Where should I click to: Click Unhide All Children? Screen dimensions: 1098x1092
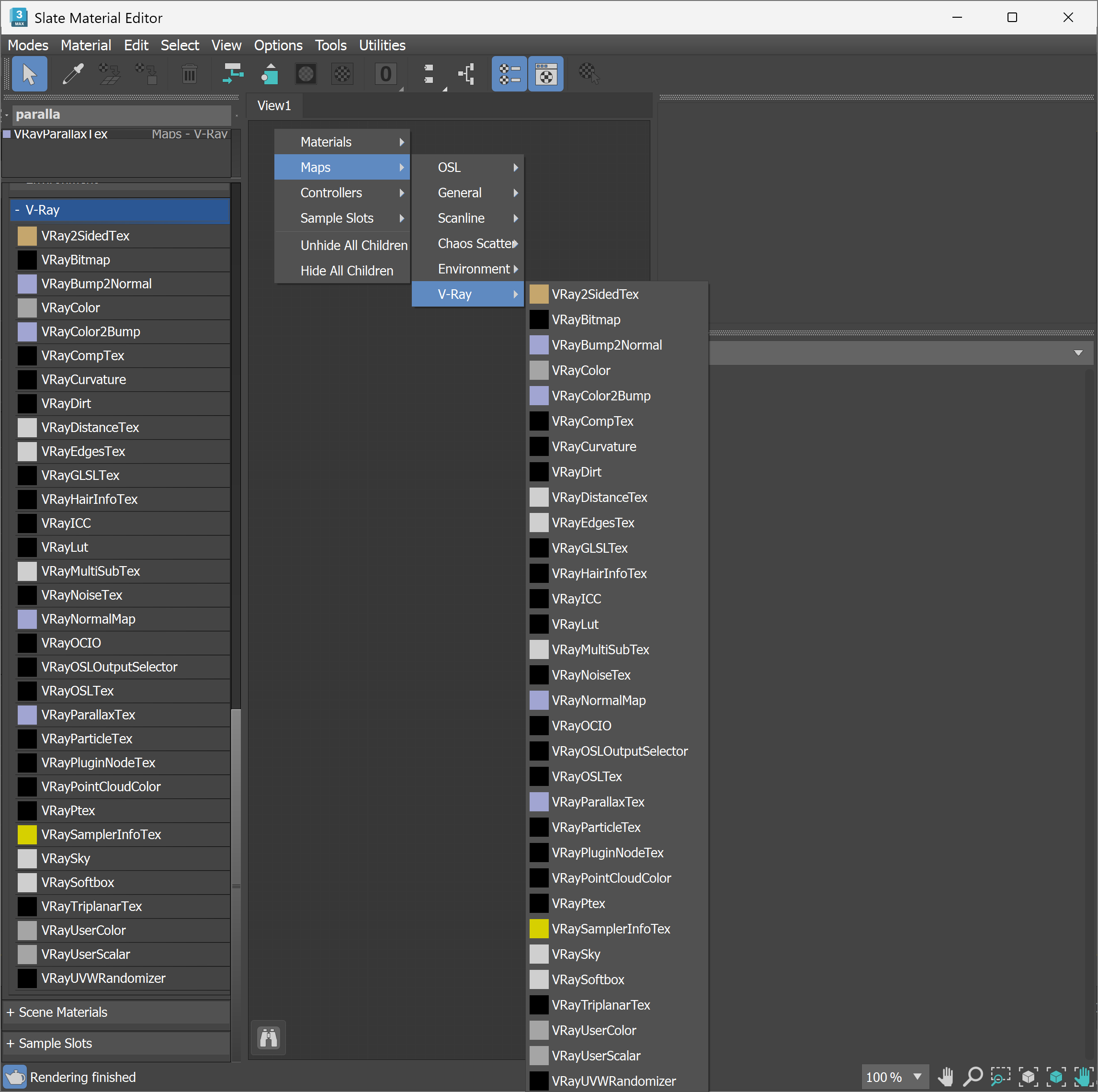(x=342, y=245)
